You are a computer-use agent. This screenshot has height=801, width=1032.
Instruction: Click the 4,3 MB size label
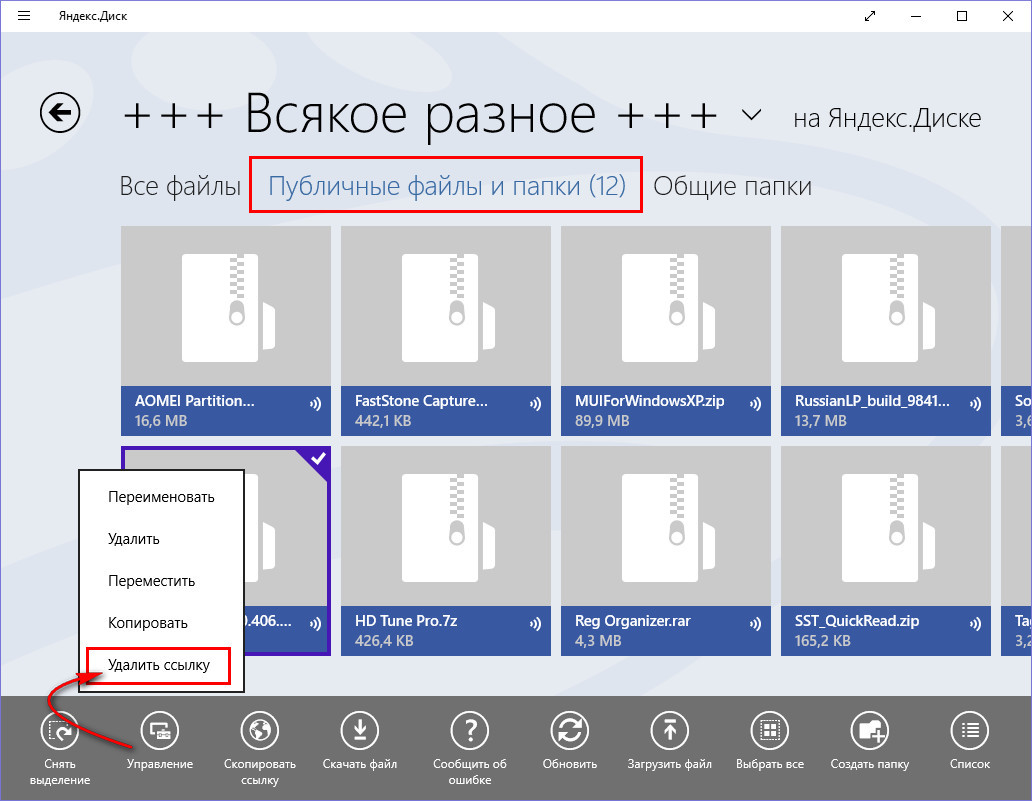tap(598, 640)
